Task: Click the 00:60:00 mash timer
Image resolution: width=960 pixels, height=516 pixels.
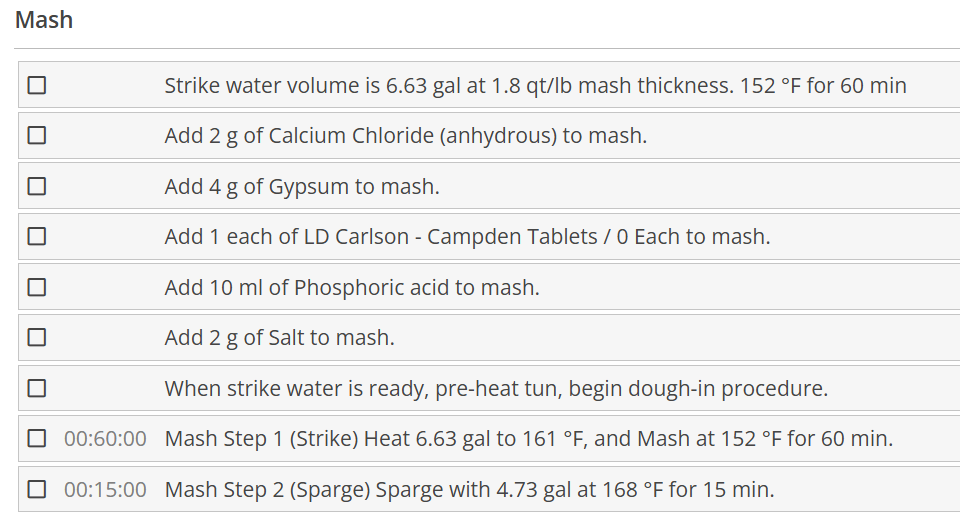Action: [105, 438]
